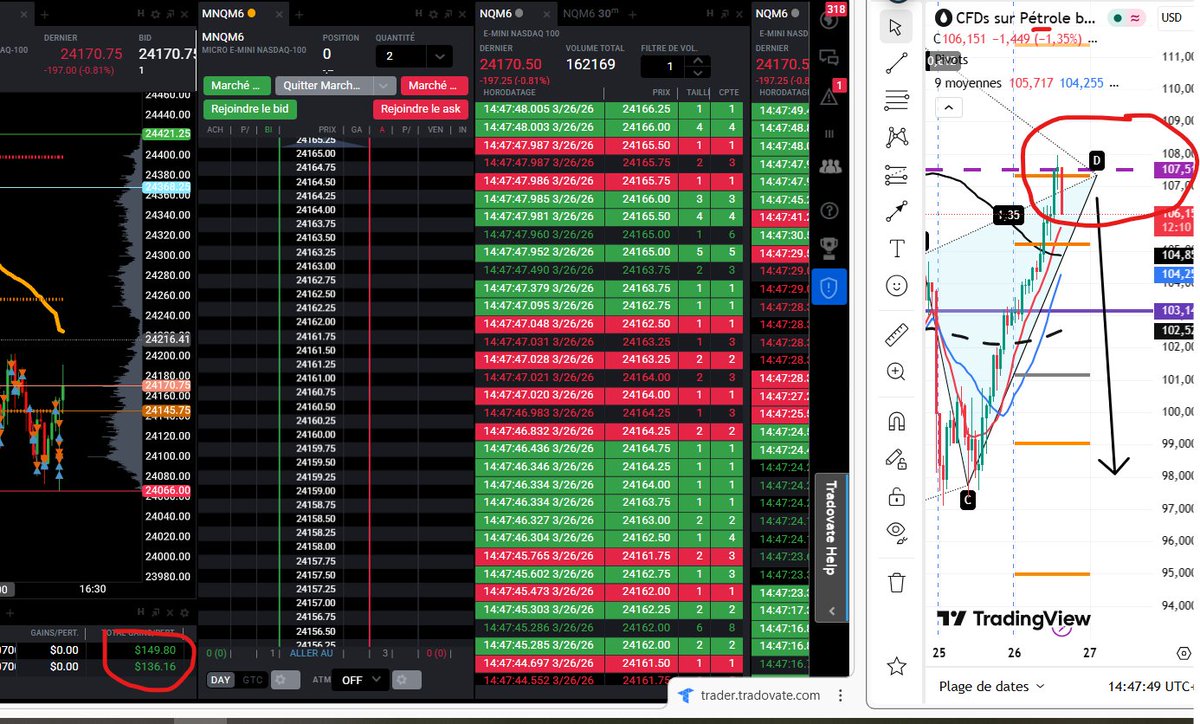
Task: Open the Quantité dropdown arrow
Action: 440,56
